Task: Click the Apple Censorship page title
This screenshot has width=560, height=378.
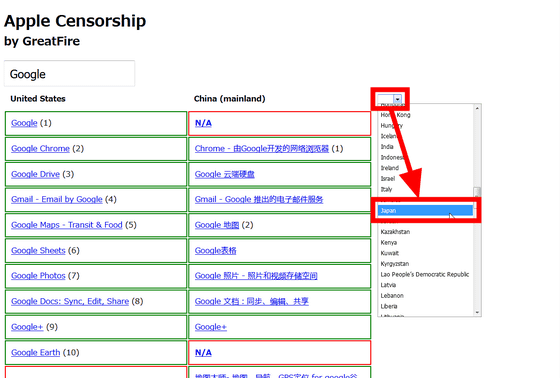Action: pos(75,21)
